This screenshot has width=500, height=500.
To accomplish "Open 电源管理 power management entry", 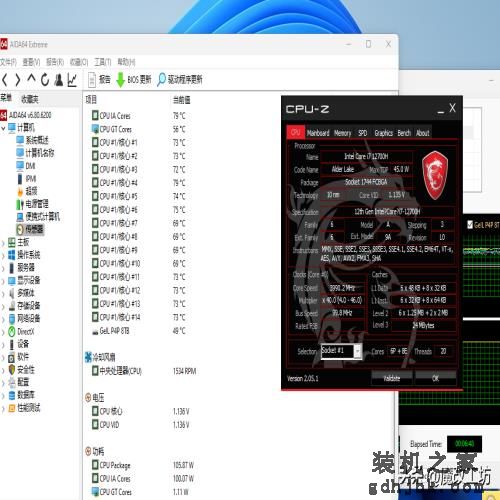I will 33,204.
